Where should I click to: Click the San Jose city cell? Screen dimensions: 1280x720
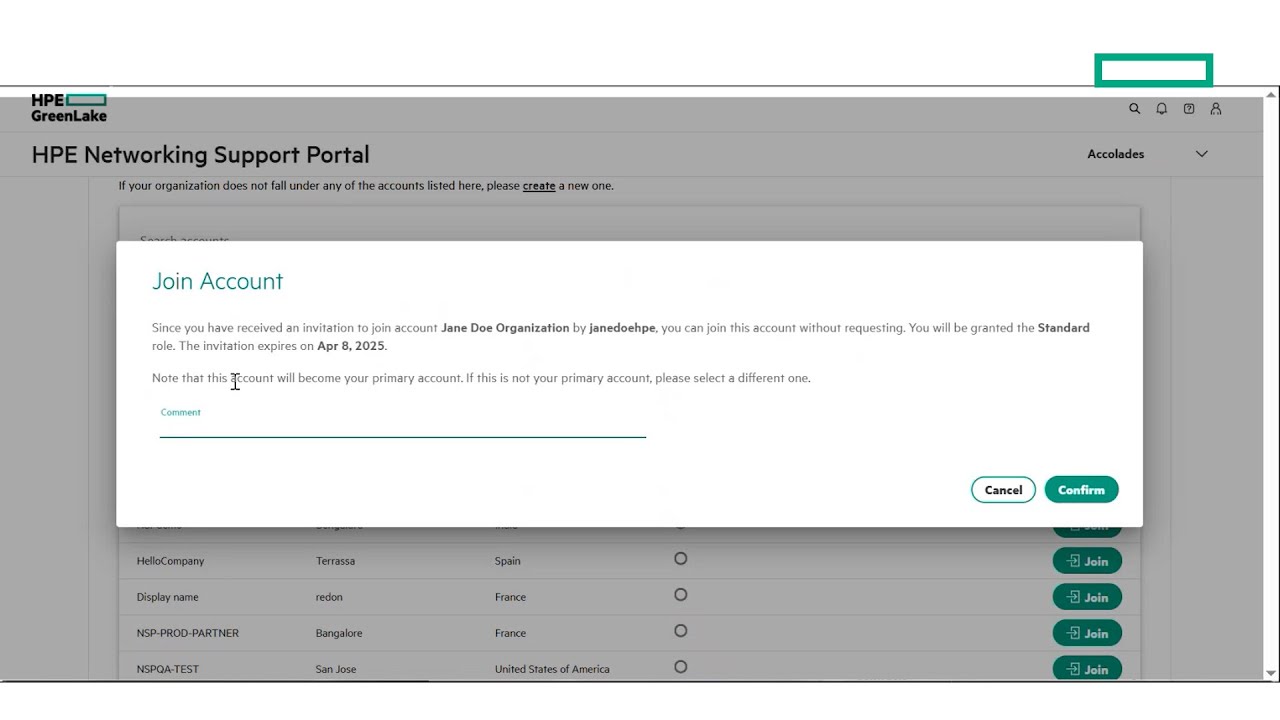tap(336, 669)
